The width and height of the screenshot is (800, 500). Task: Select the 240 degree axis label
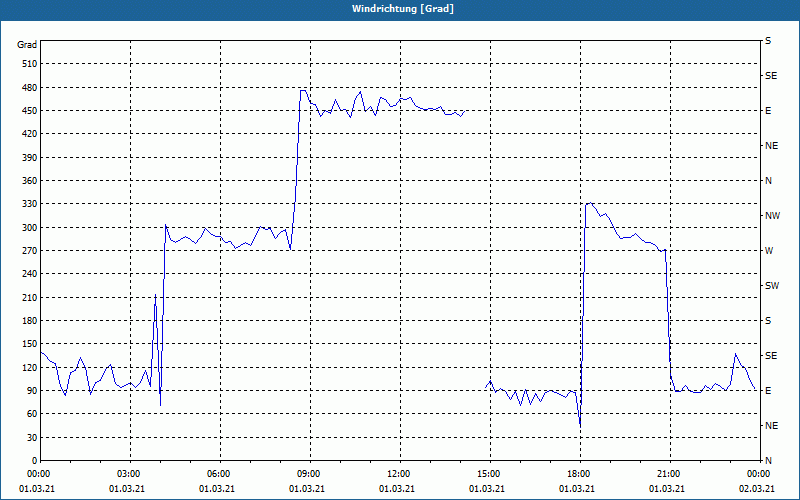tap(30, 274)
